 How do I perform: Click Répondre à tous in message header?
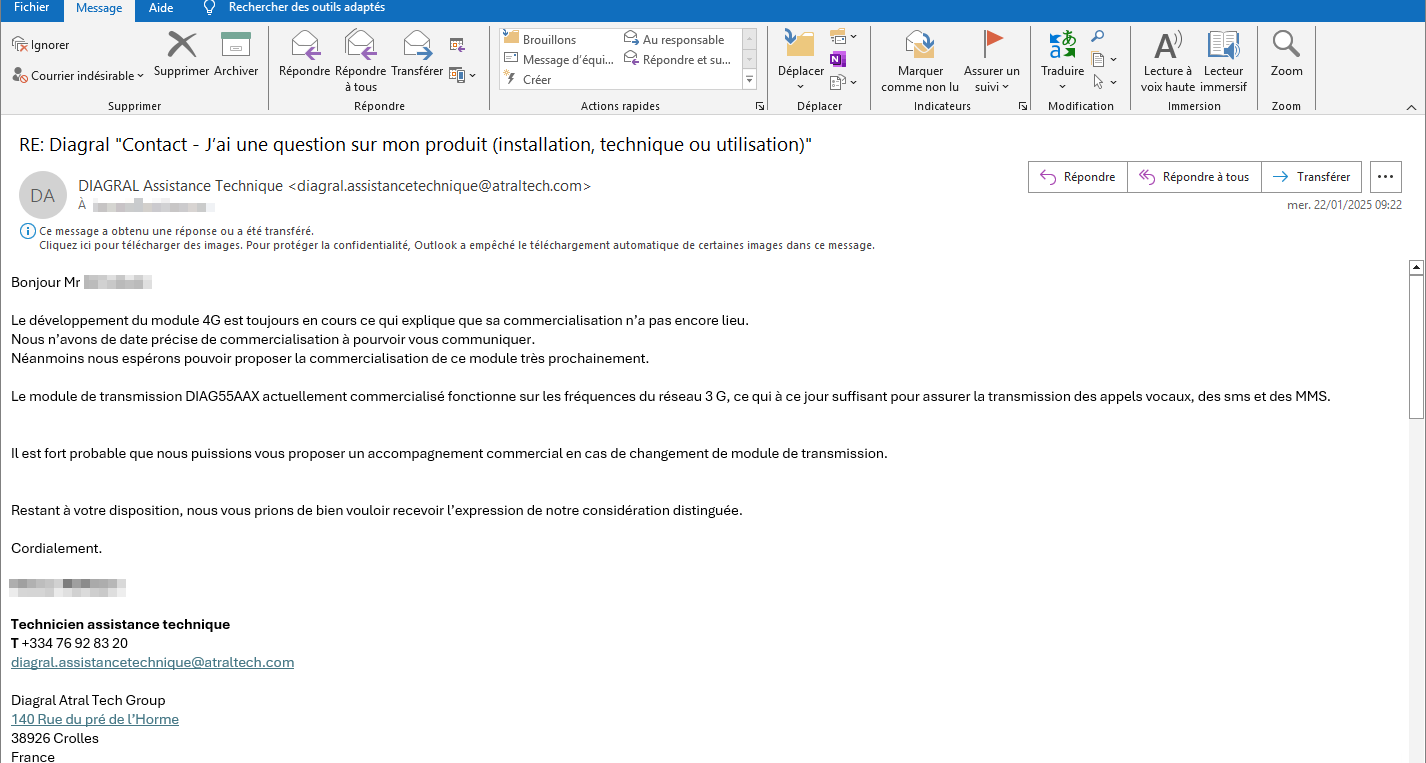[x=1194, y=177]
